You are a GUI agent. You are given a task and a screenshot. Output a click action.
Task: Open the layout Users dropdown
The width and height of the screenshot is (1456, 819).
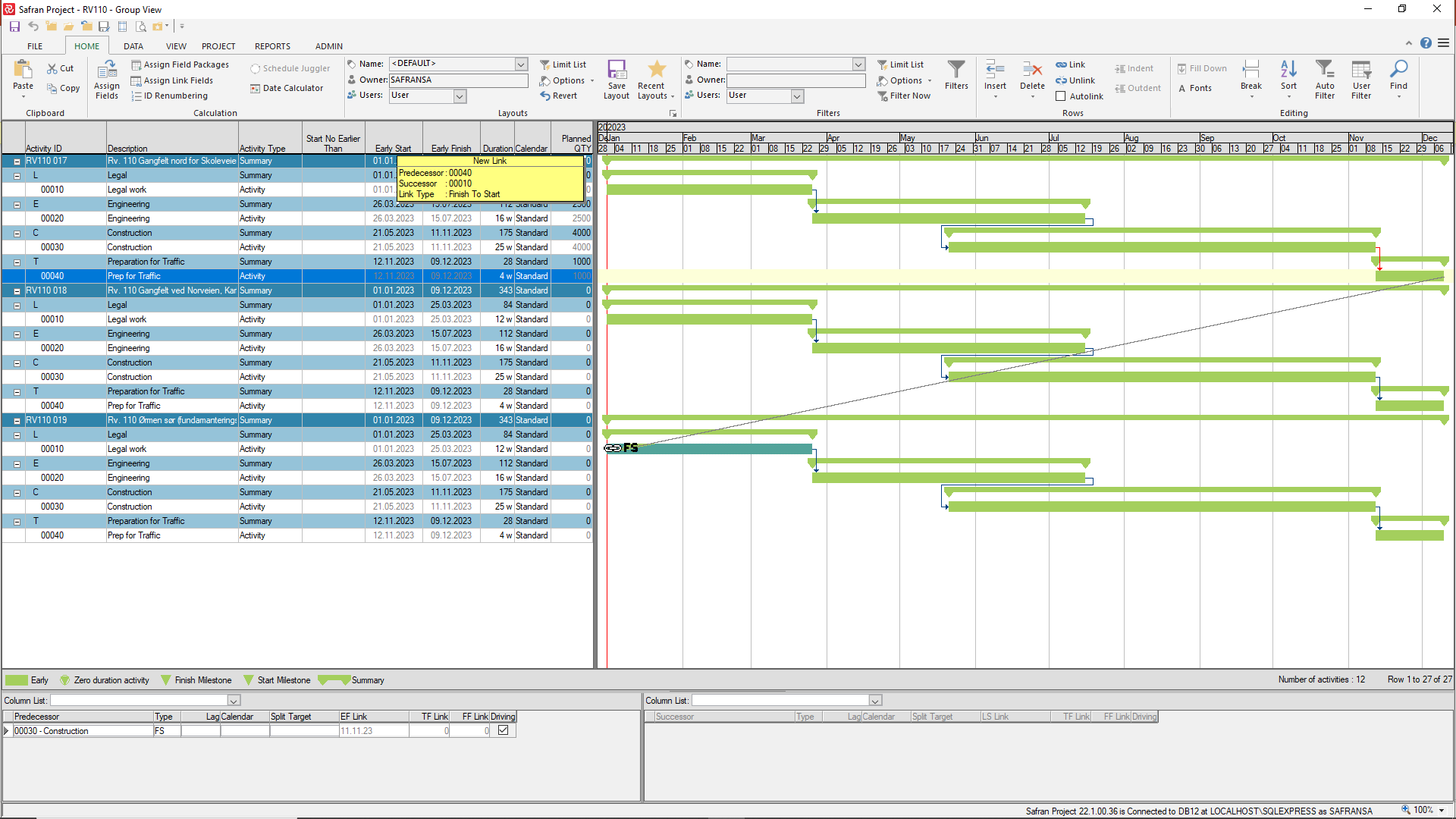pyautogui.click(x=460, y=96)
